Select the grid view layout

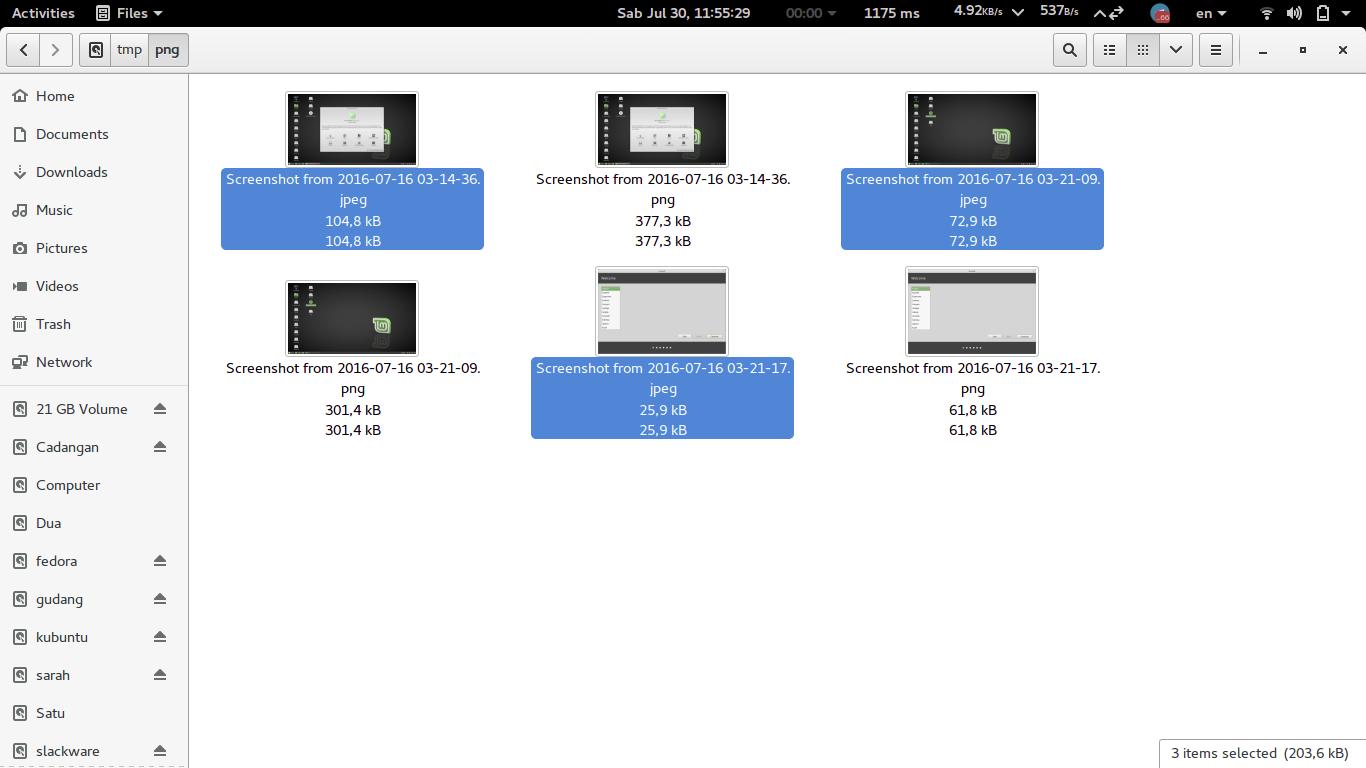pyautogui.click(x=1142, y=49)
